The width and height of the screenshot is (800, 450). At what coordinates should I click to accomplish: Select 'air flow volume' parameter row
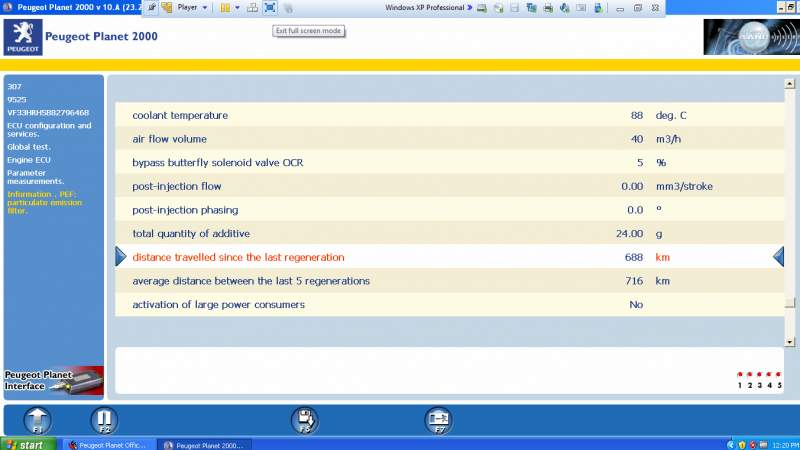[x=449, y=139]
